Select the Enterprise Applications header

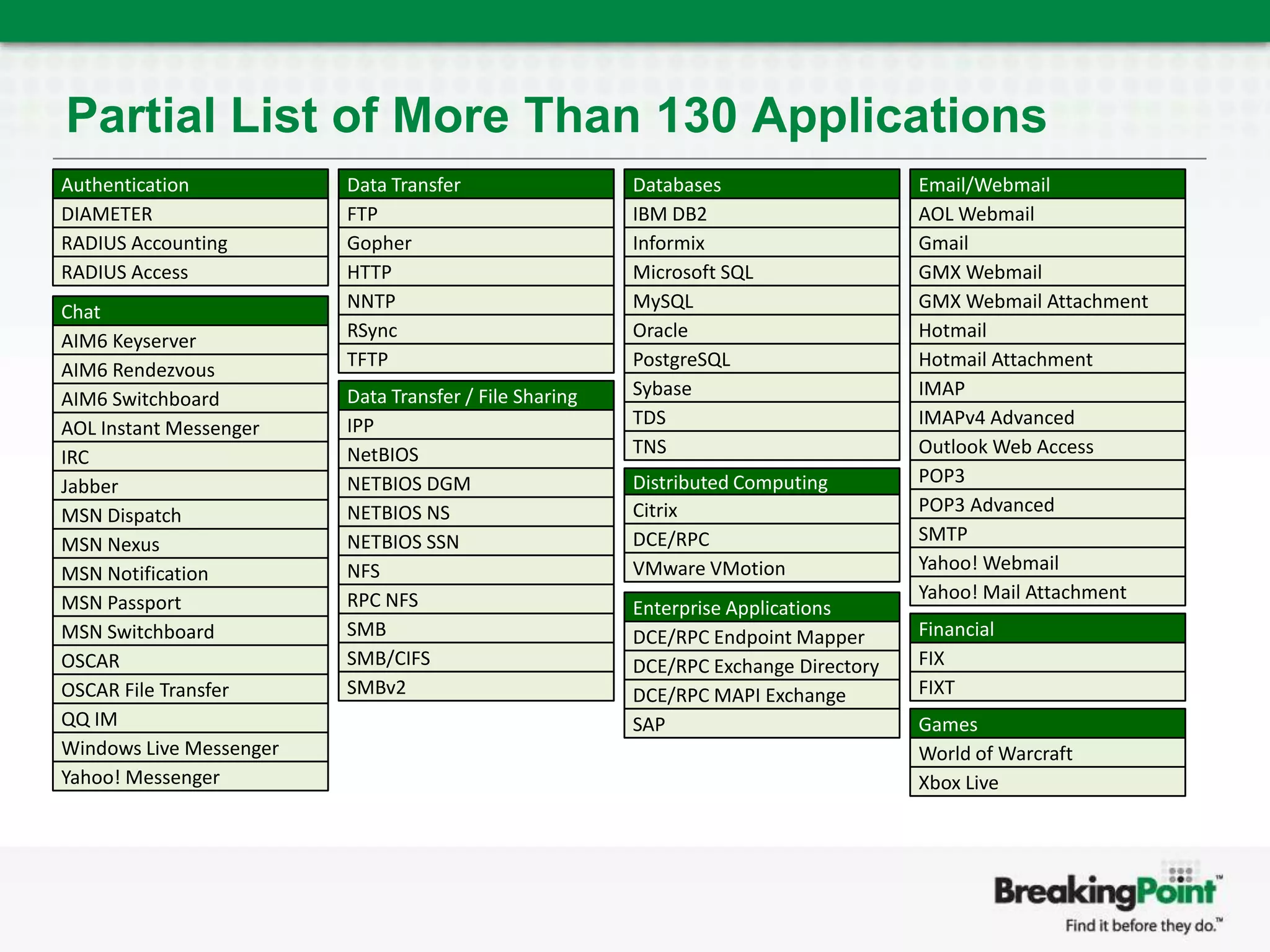pos(762,608)
